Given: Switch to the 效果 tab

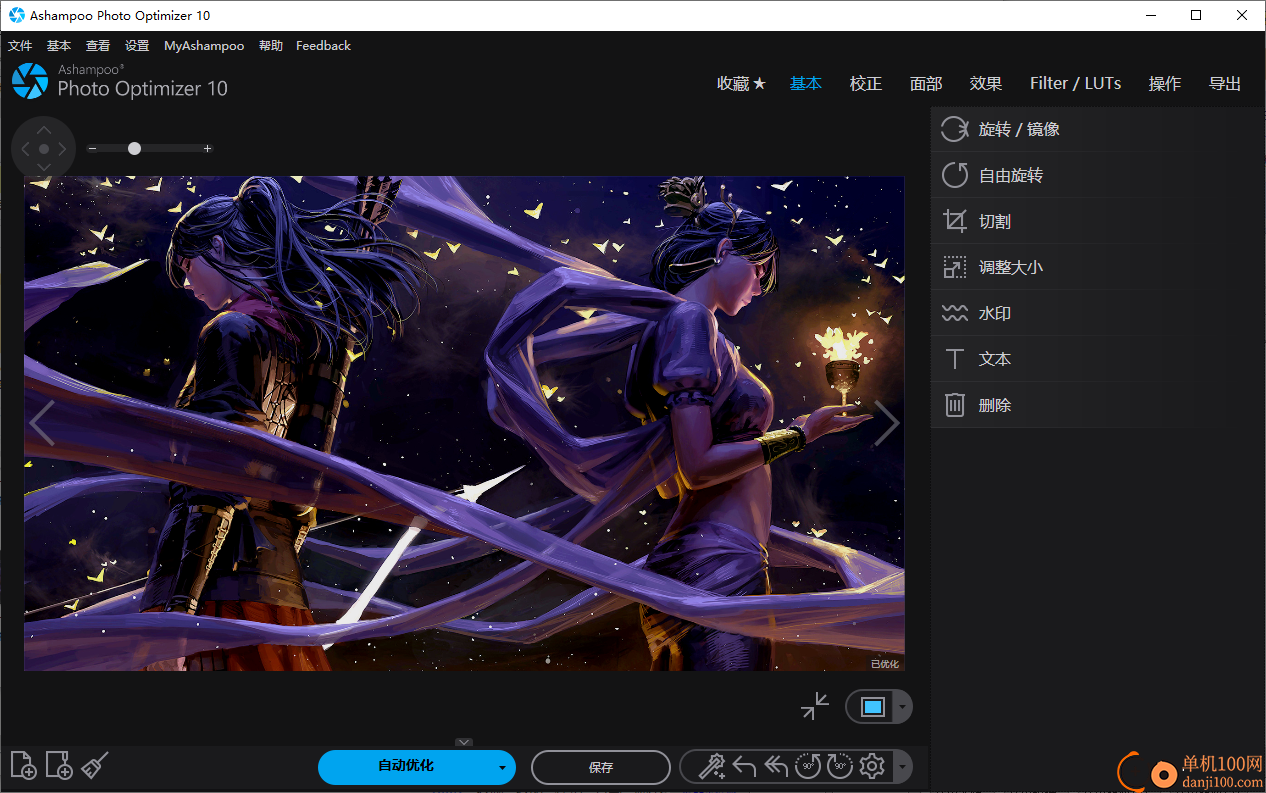Looking at the screenshot, I should [986, 84].
